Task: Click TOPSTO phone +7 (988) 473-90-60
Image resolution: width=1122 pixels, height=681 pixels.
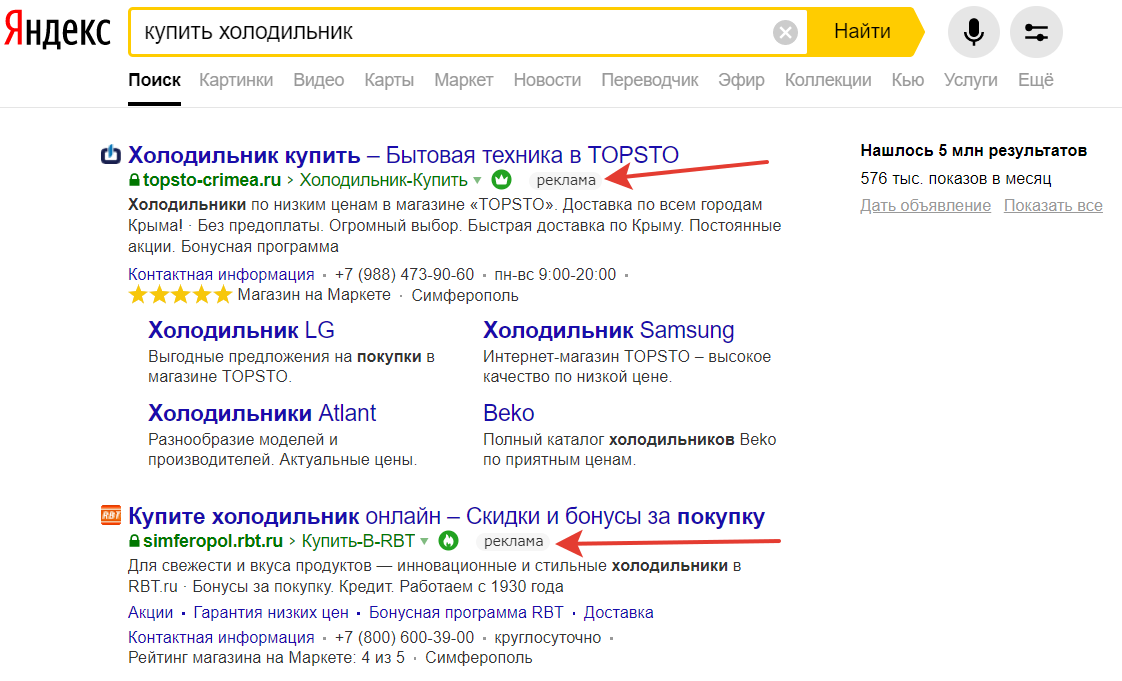Action: click(x=404, y=274)
